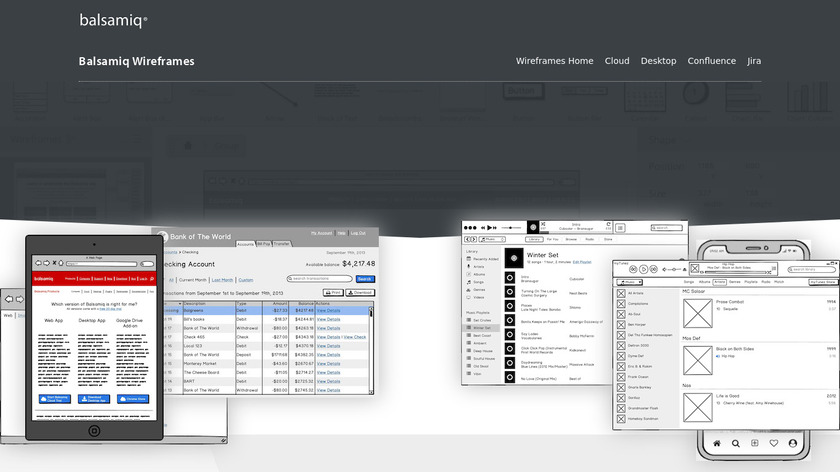
Task: Click the forward arrow in the tablet browser mockup
Action: tap(47, 263)
